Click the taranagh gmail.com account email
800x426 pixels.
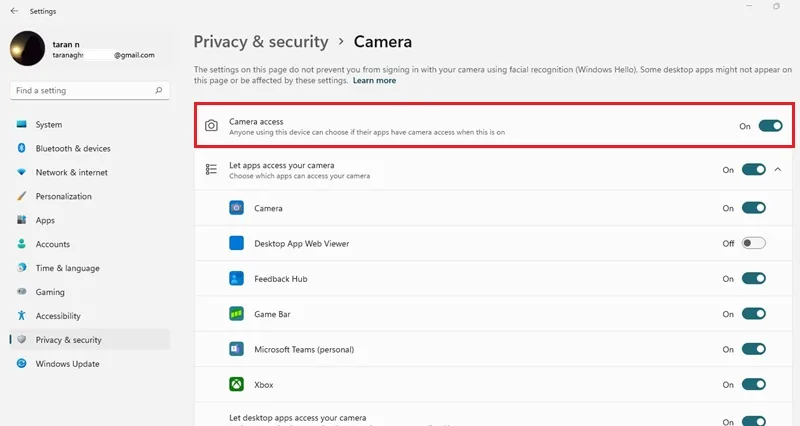pyautogui.click(x=104, y=55)
